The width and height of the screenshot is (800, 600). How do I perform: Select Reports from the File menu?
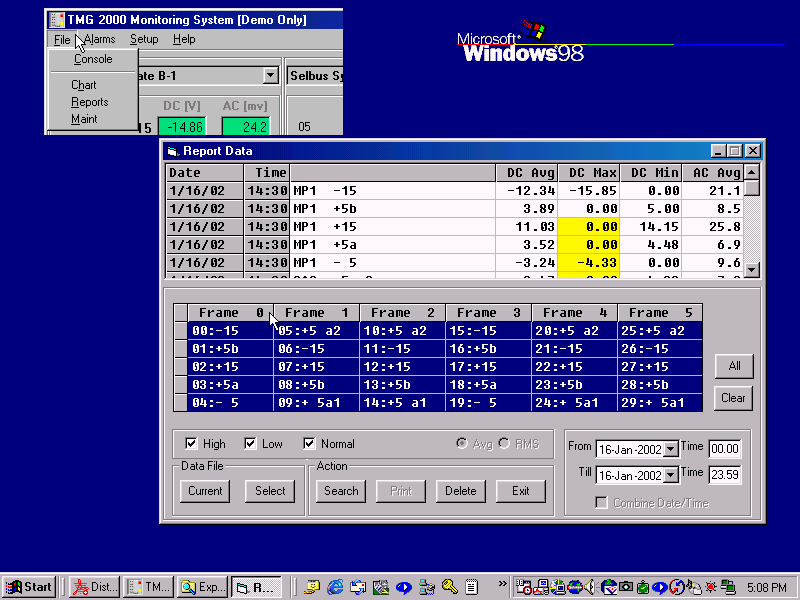pyautogui.click(x=89, y=102)
